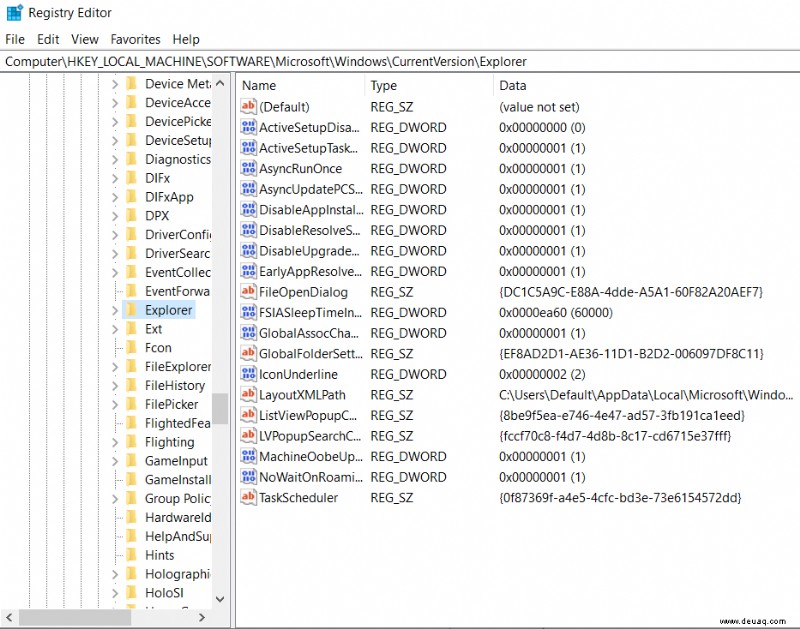Click the Ext key folder icon
Image resolution: width=800 pixels, height=629 pixels.
131,329
